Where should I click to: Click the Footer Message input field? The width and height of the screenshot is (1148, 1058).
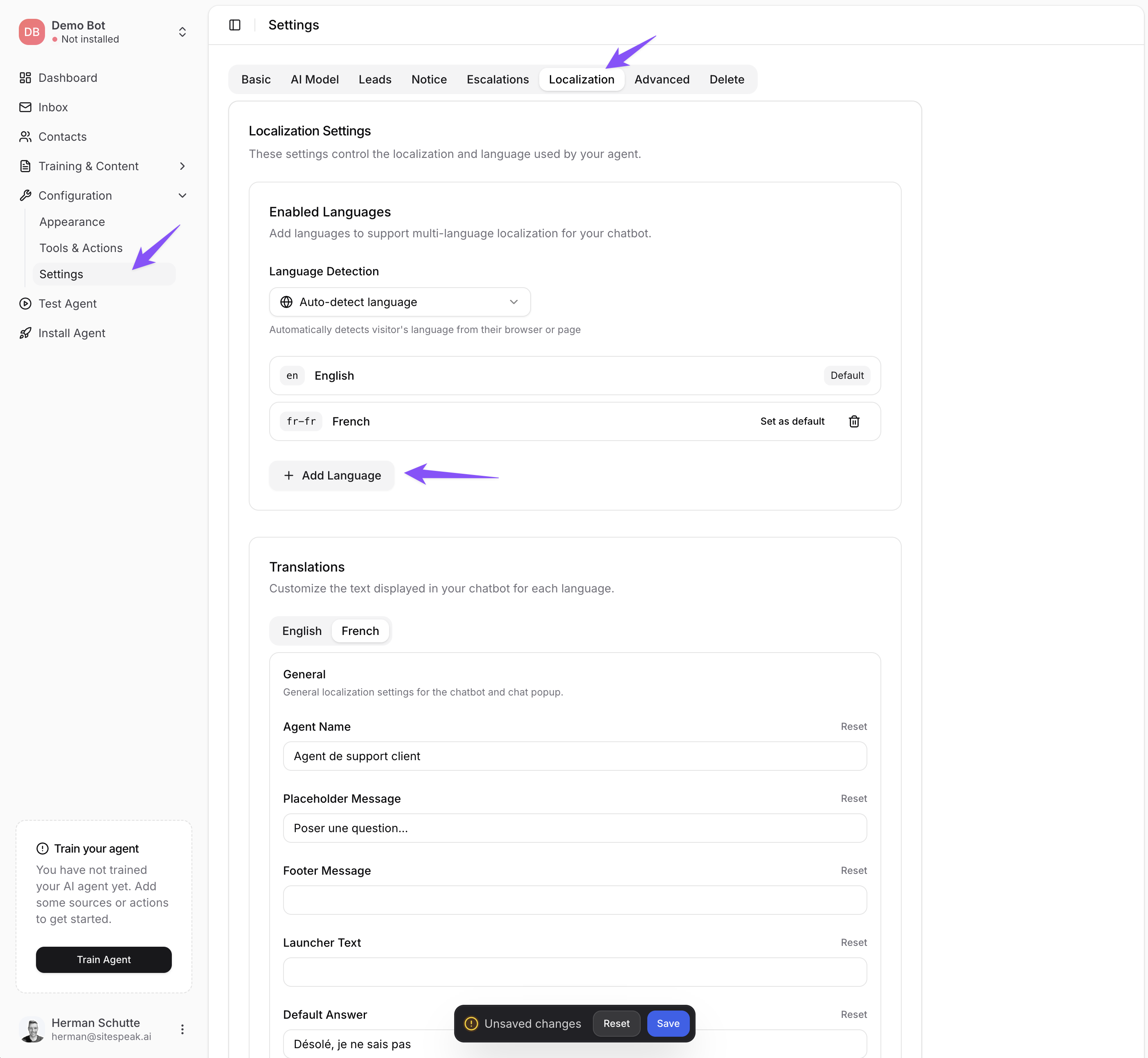point(574,900)
